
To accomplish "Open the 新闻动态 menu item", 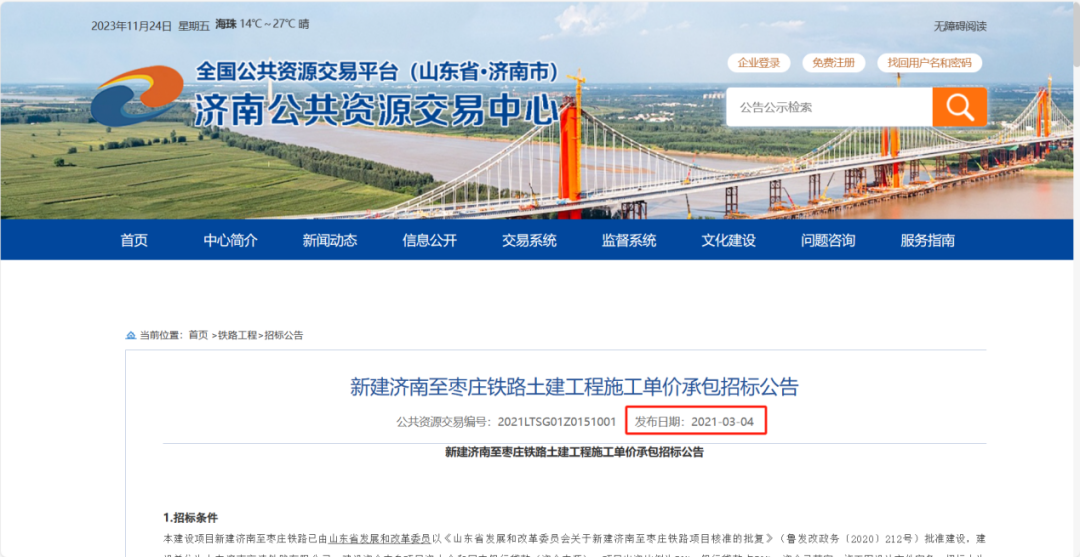I will (330, 240).
